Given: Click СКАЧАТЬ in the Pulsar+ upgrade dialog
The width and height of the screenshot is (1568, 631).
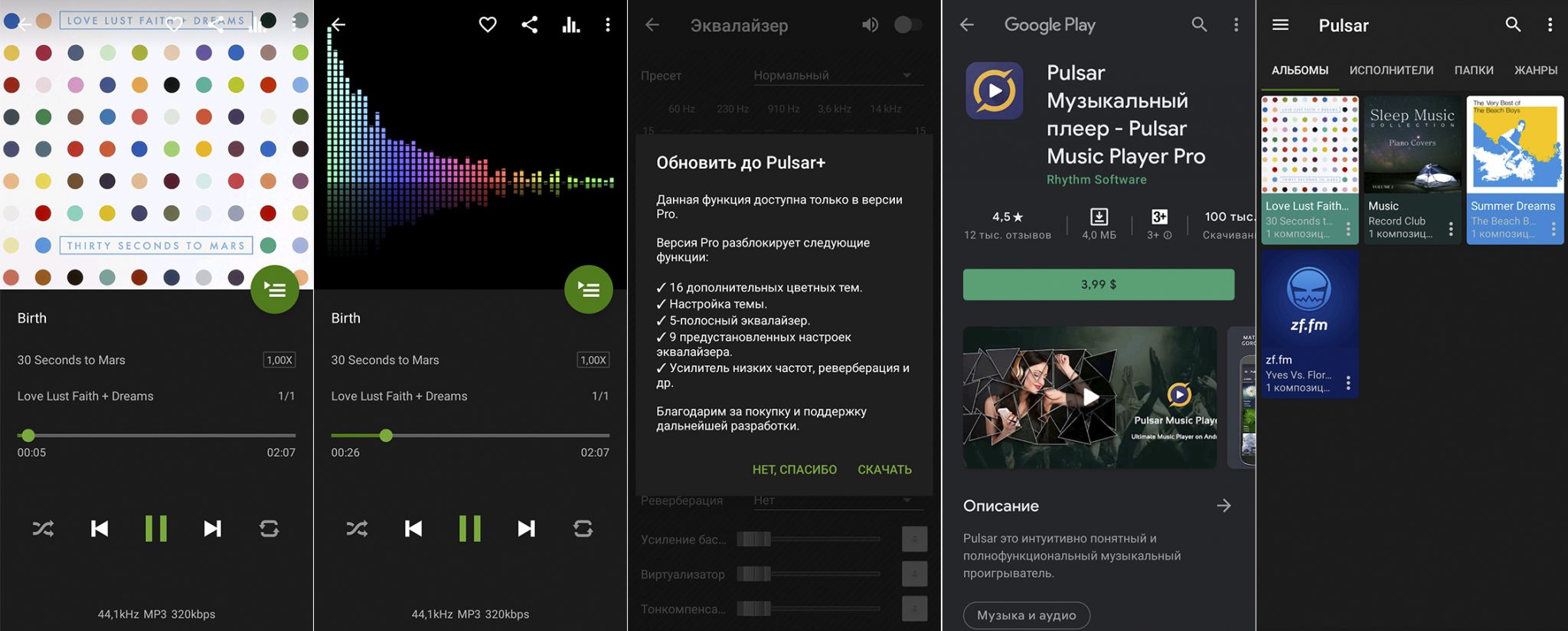Looking at the screenshot, I should [884, 469].
